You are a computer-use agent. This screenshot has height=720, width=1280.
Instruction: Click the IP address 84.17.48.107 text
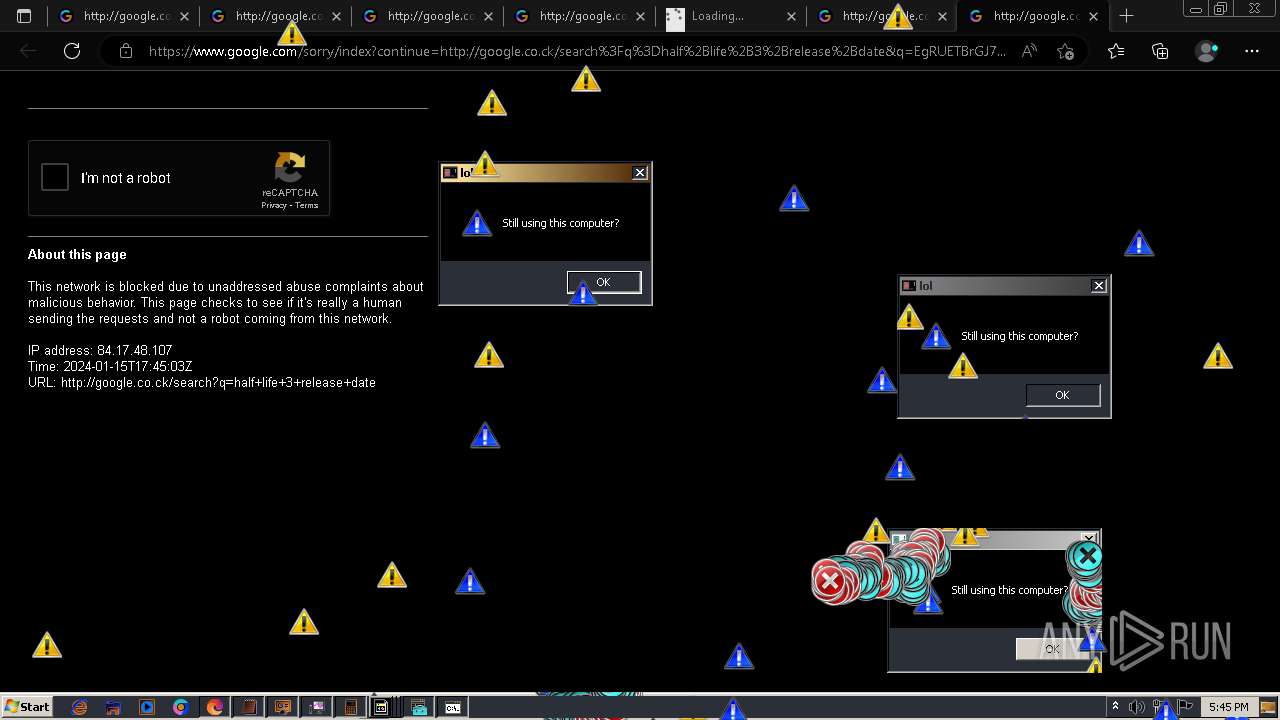pos(100,350)
